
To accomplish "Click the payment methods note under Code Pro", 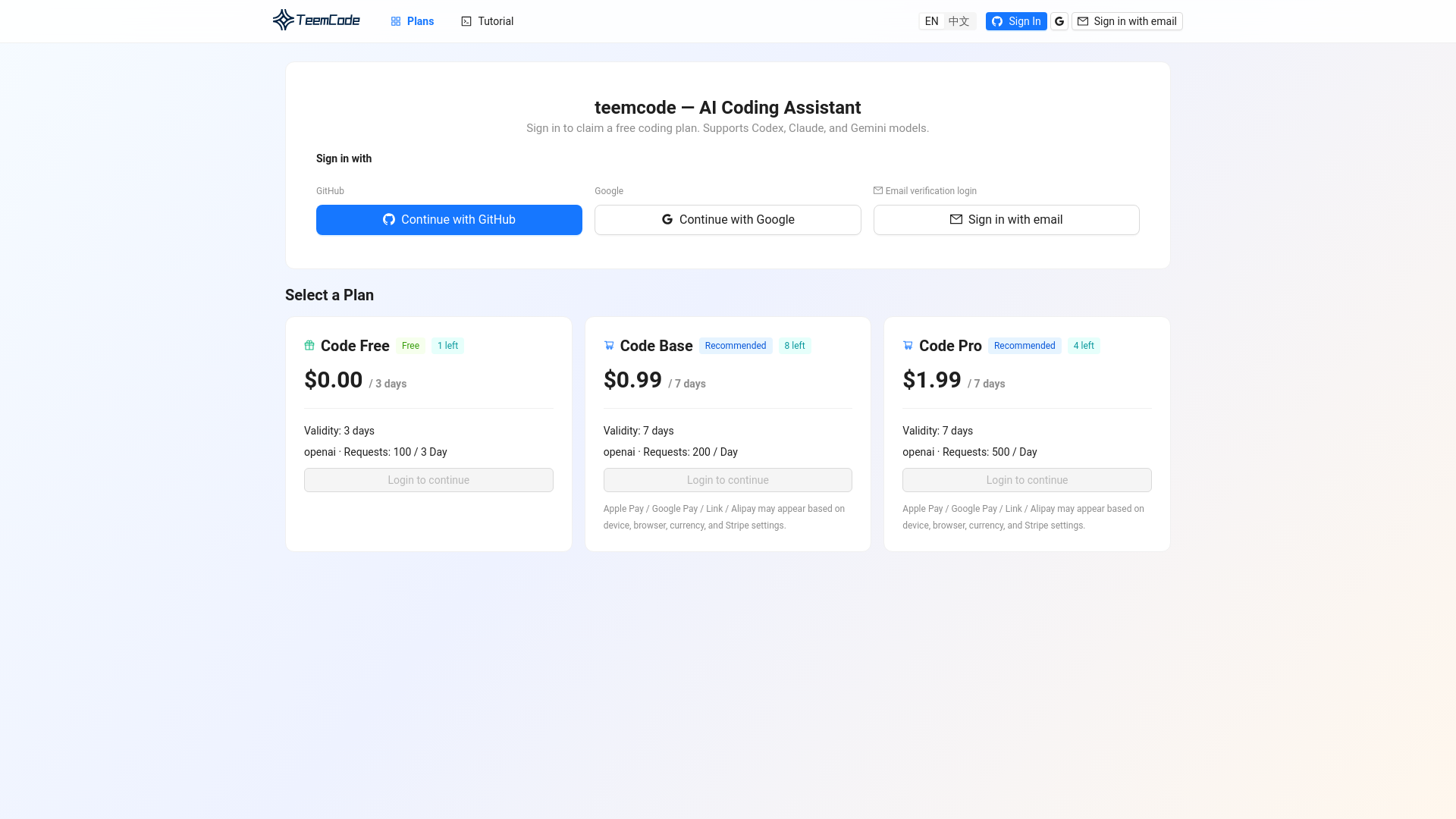I will coord(1023,517).
